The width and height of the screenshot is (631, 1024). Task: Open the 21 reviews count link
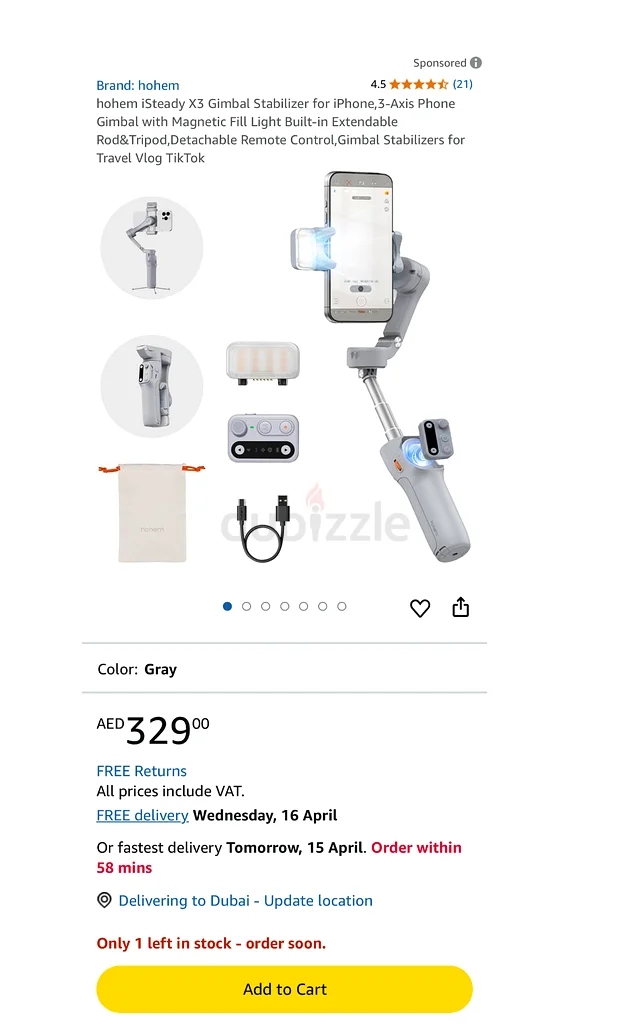462,84
